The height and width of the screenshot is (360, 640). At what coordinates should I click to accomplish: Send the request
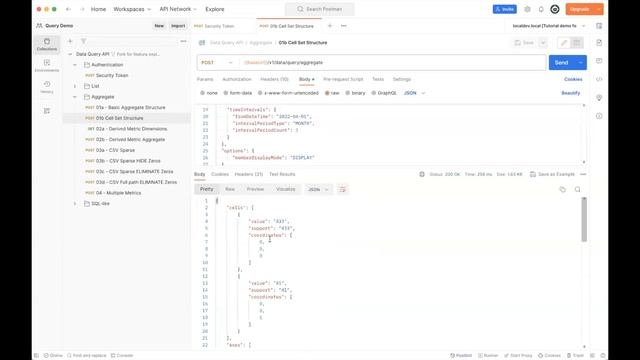point(561,62)
